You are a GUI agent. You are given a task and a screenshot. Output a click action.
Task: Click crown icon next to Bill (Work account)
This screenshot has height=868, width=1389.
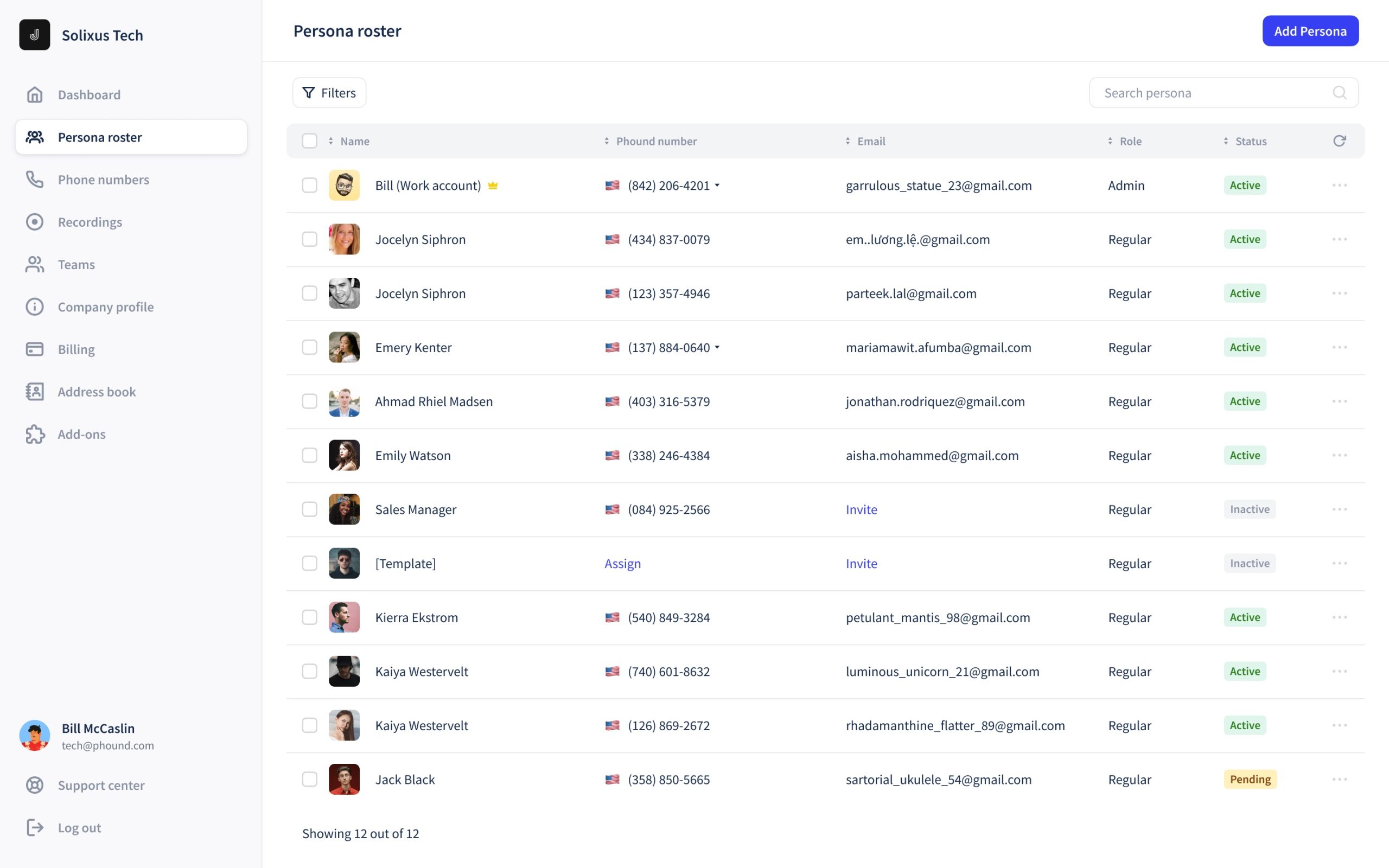coord(493,186)
